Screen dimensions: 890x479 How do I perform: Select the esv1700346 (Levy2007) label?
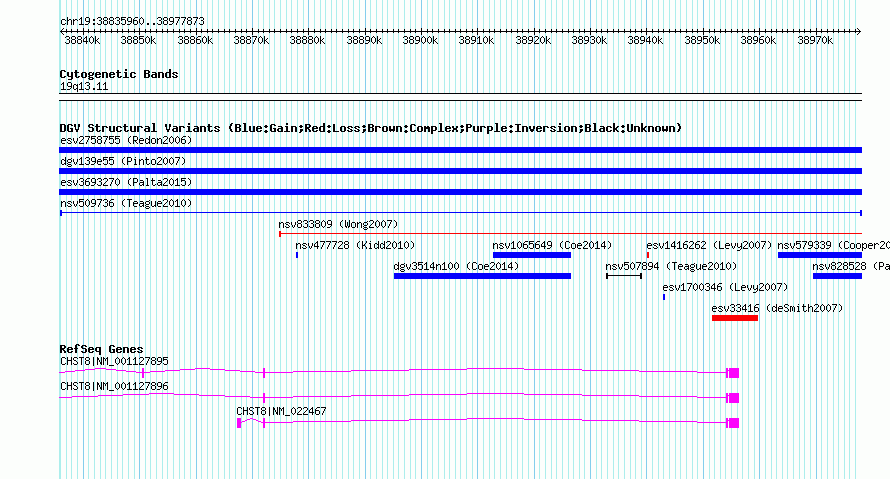point(725,287)
